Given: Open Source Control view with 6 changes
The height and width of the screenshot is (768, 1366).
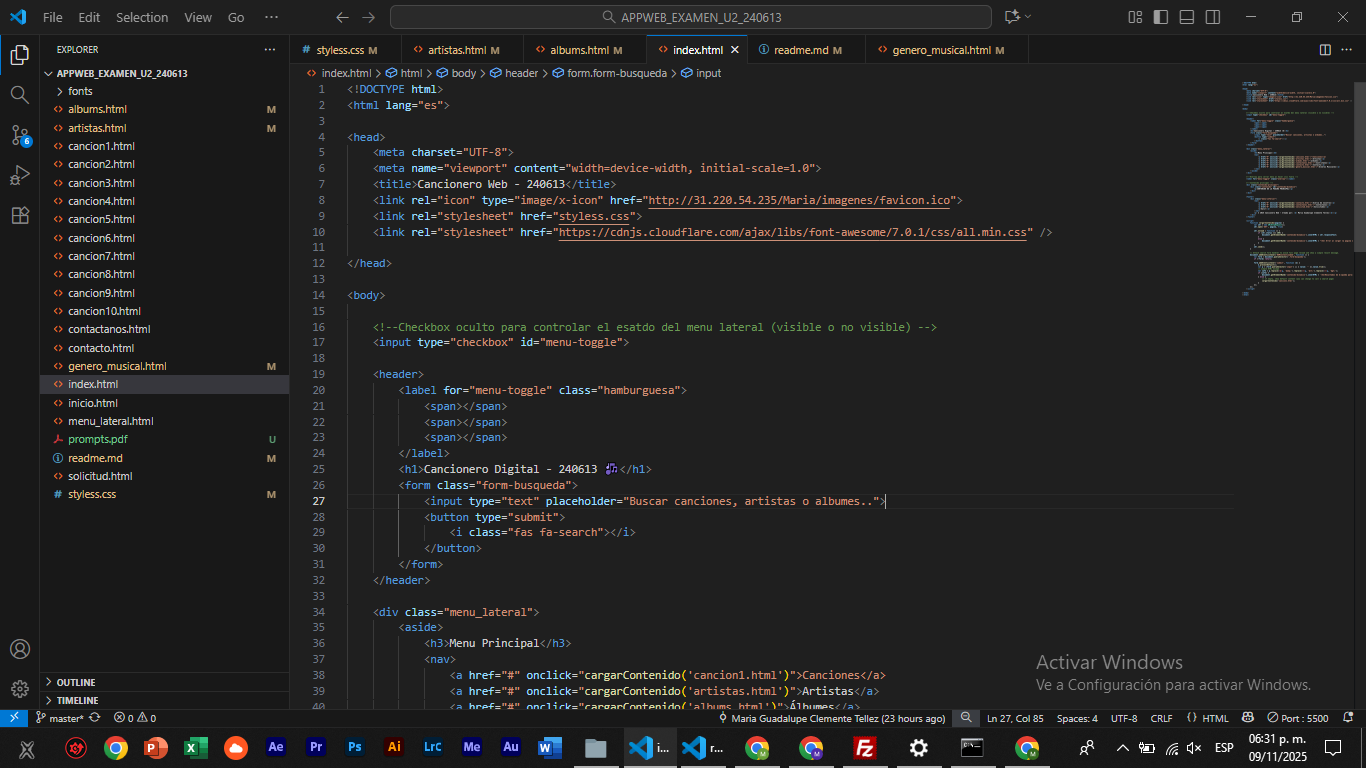Looking at the screenshot, I should pos(19,135).
